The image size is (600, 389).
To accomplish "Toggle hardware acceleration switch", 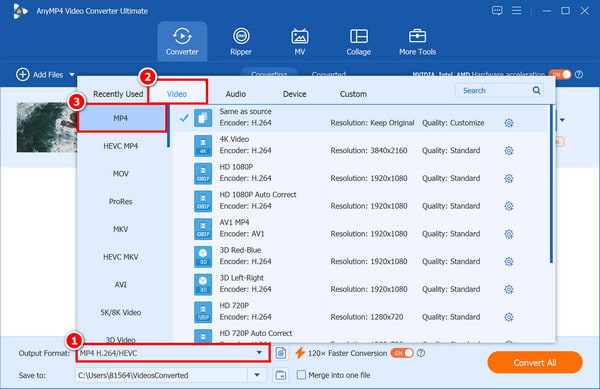I will click(560, 74).
